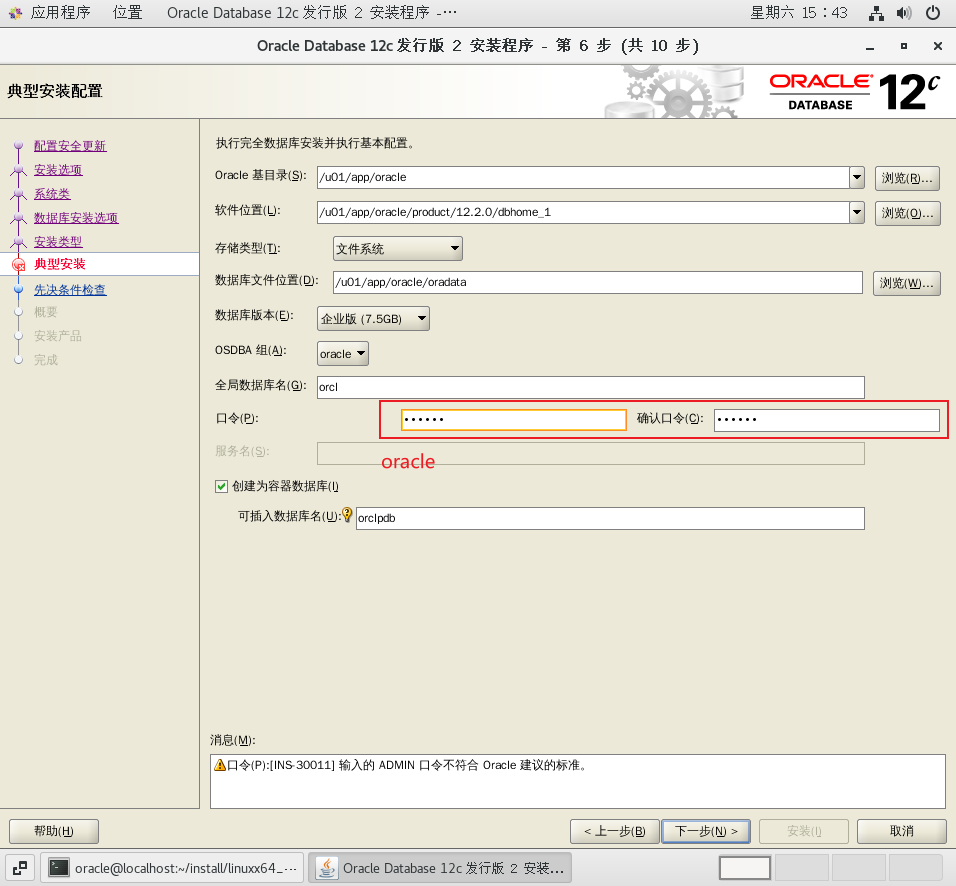Click the 全局数据库名 field
This screenshot has height=886, width=956.
[591, 387]
